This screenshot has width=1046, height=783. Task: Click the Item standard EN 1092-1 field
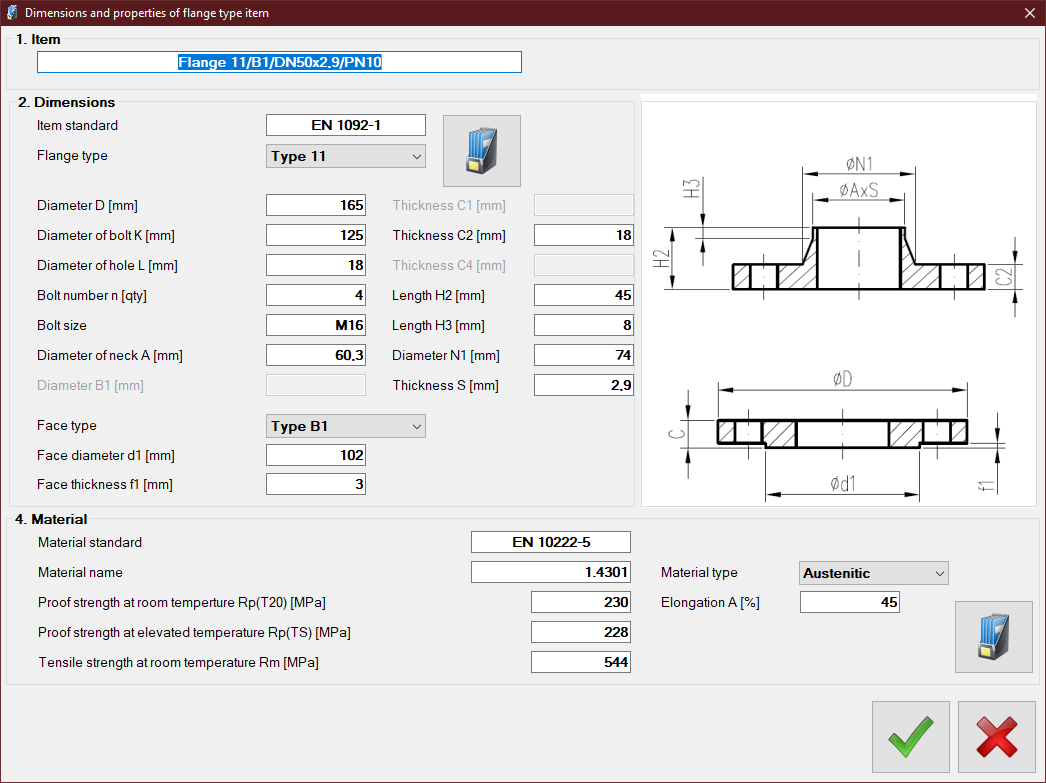[x=346, y=125]
